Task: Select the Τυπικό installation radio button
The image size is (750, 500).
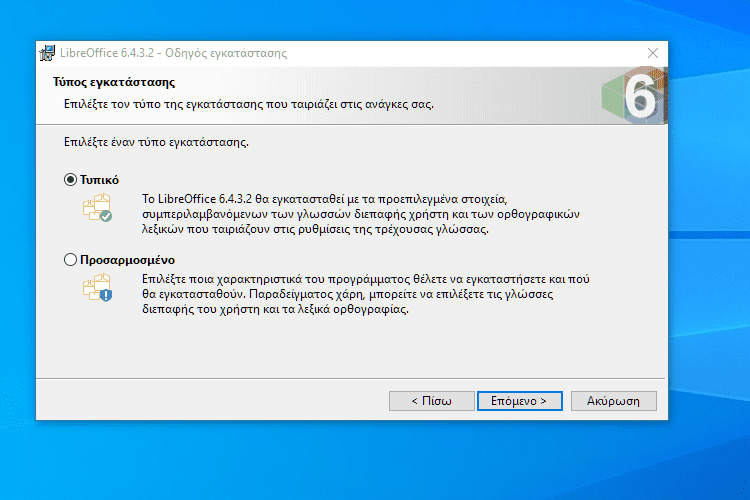Action: coord(70,180)
